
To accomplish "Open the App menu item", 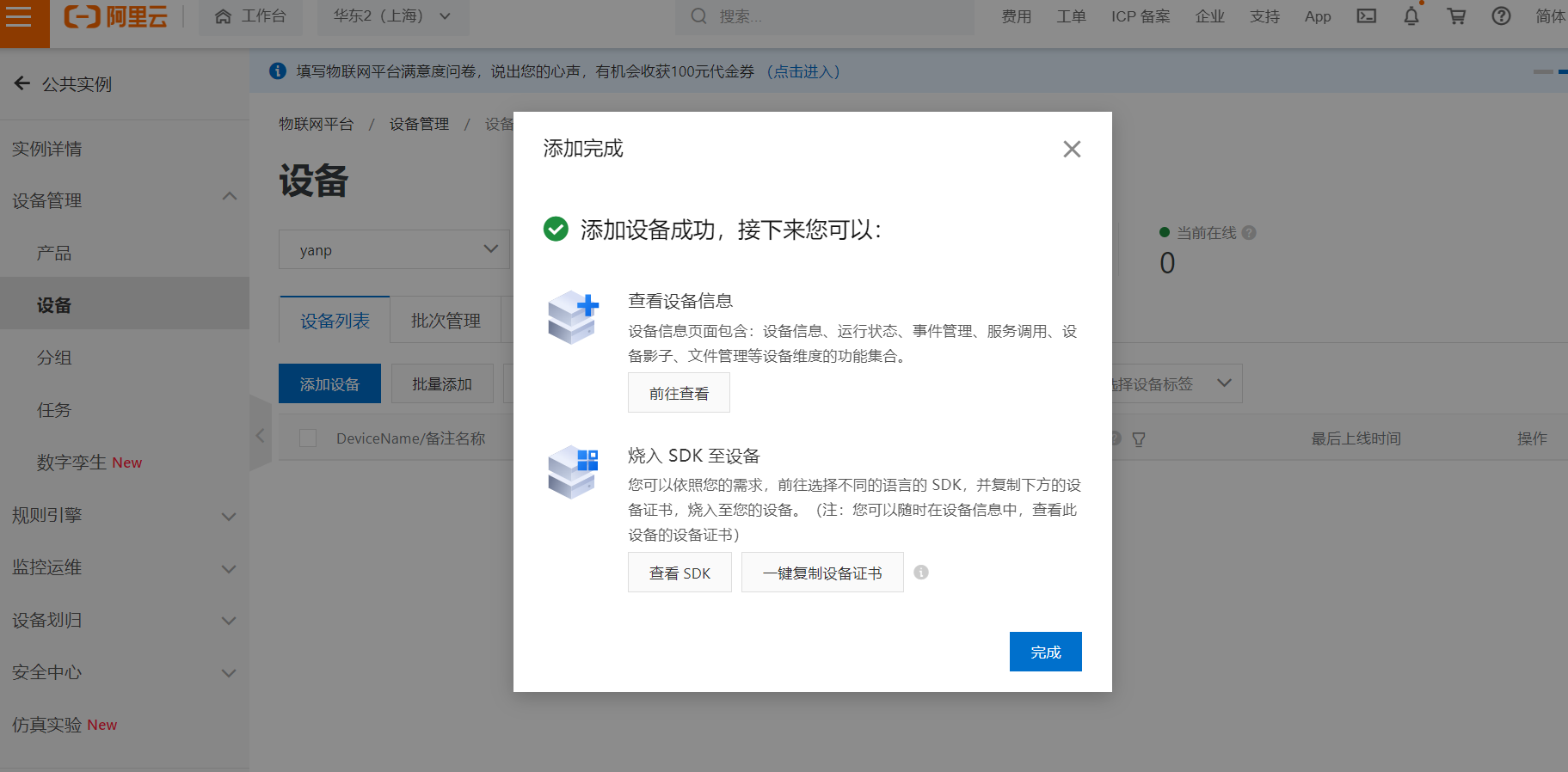I will pos(1318,16).
